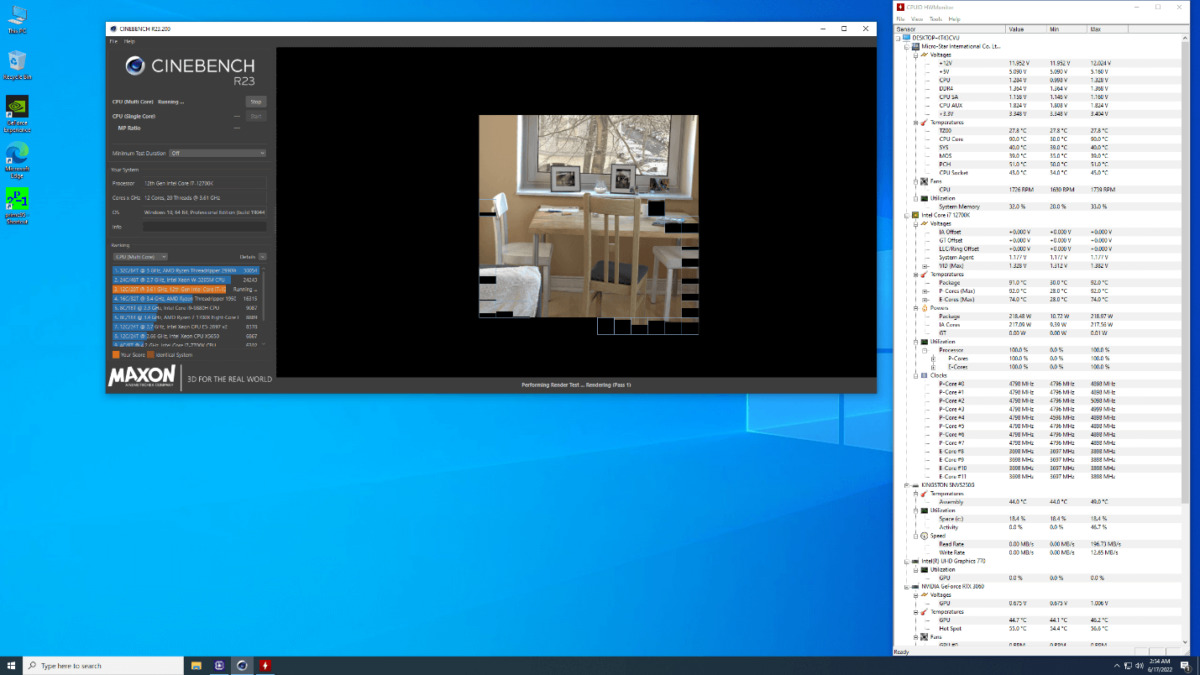1200x675 pixels.
Task: Expand the ranking Details dropdown arrow
Action: 264,257
